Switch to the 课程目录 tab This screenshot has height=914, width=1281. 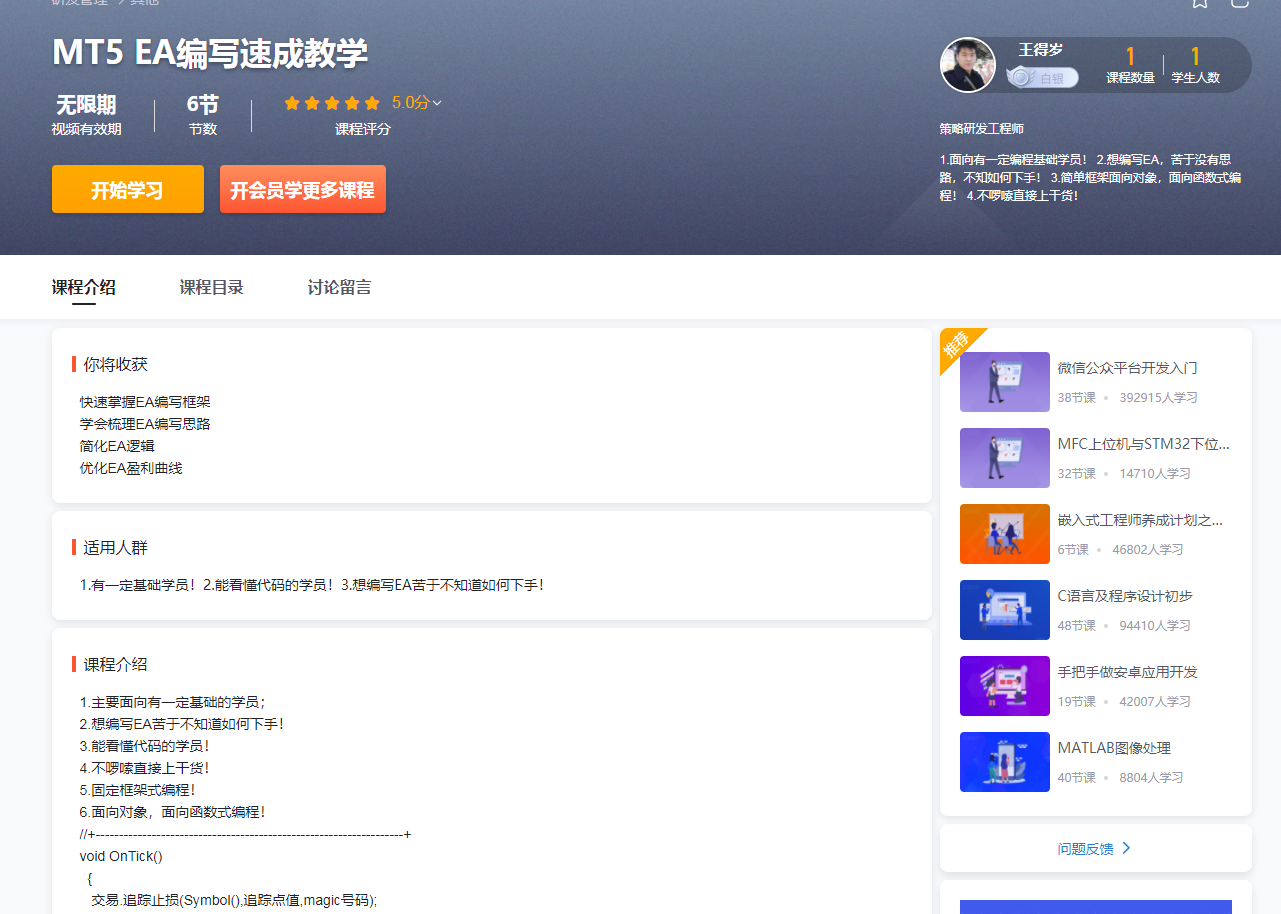click(211, 287)
